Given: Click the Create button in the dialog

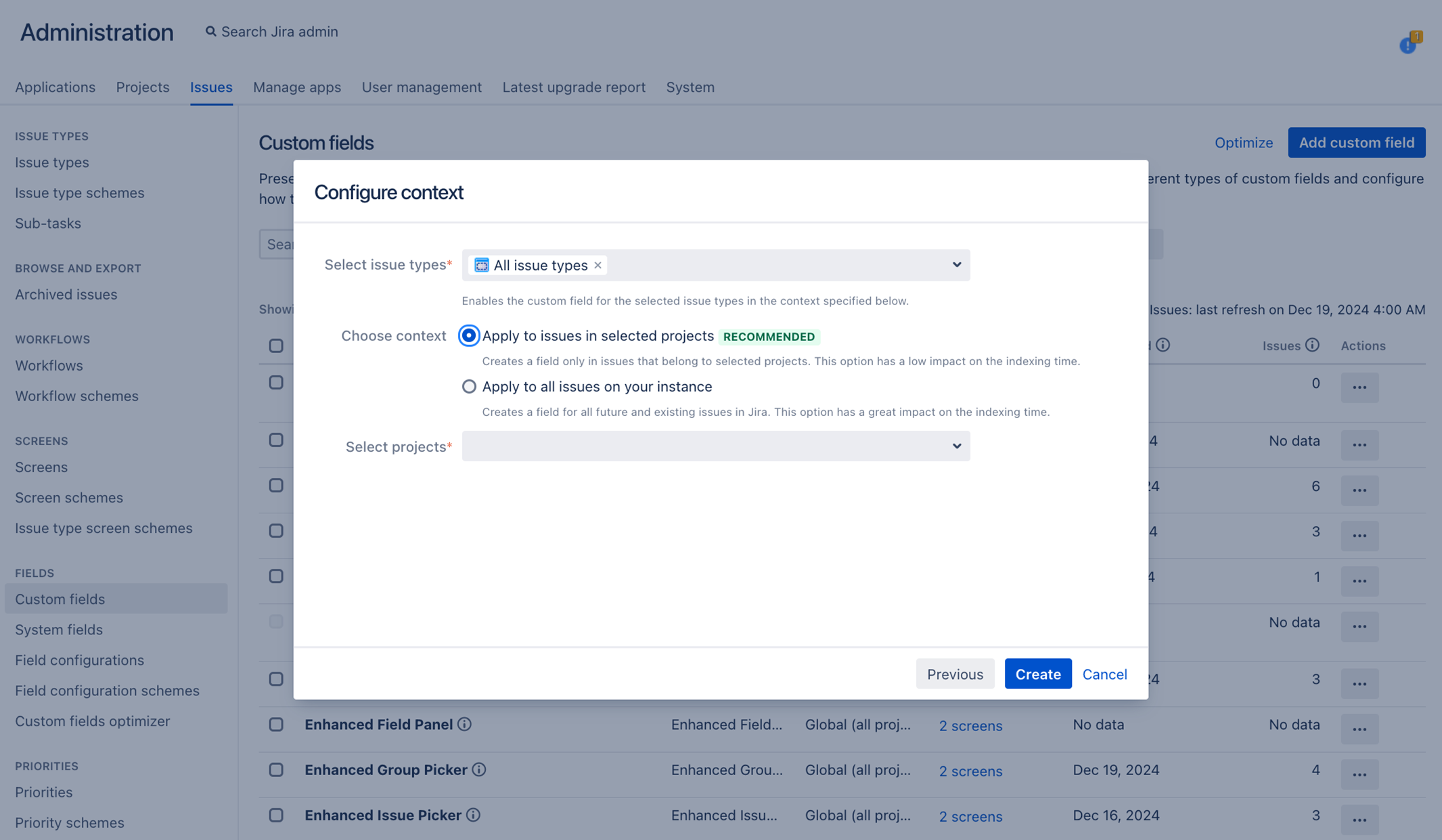Looking at the screenshot, I should click(x=1037, y=674).
